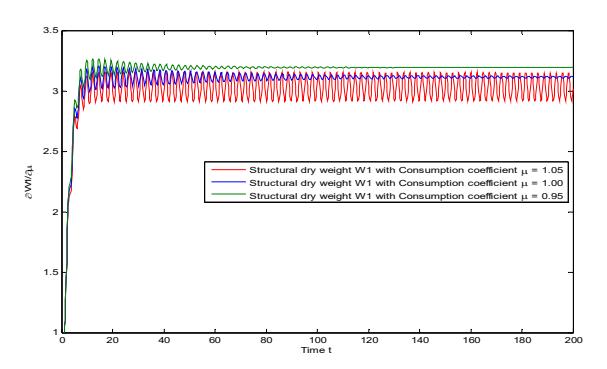
Task: Click x-axis tick label 100
Action: point(317,340)
